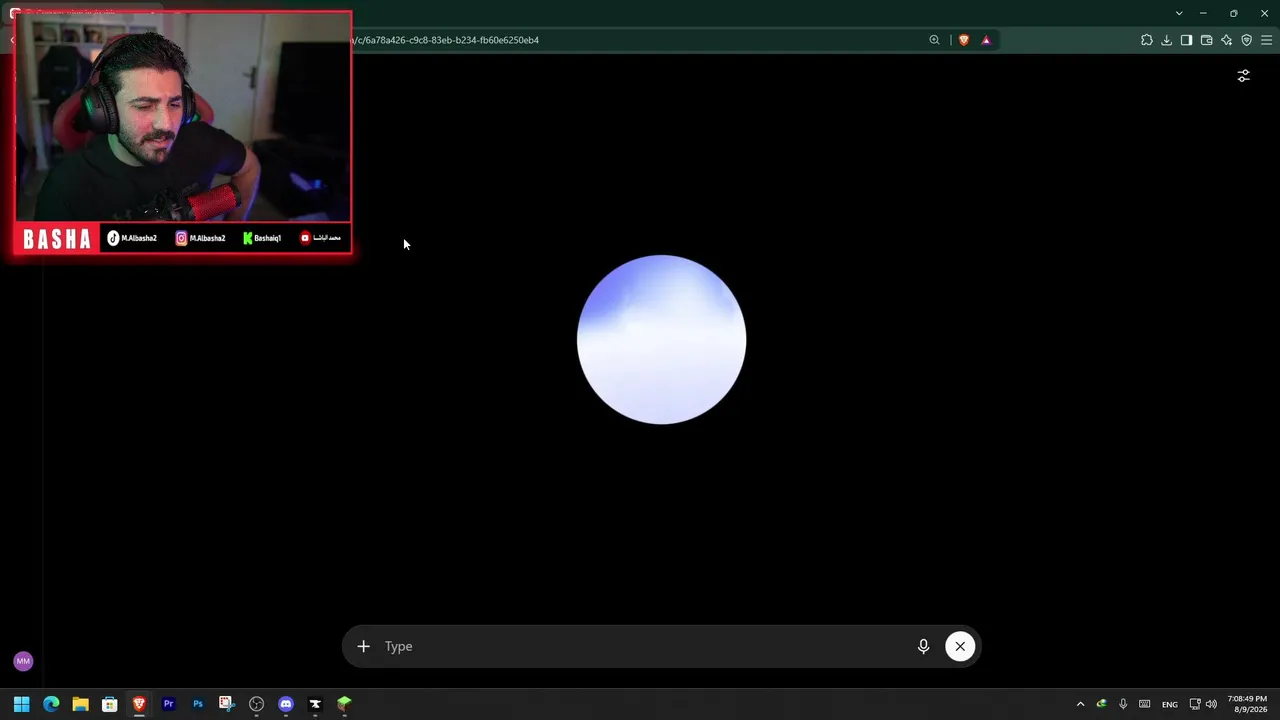This screenshot has width=1280, height=720.
Task: Open Brave VPN shield icon
Action: click(x=1246, y=40)
